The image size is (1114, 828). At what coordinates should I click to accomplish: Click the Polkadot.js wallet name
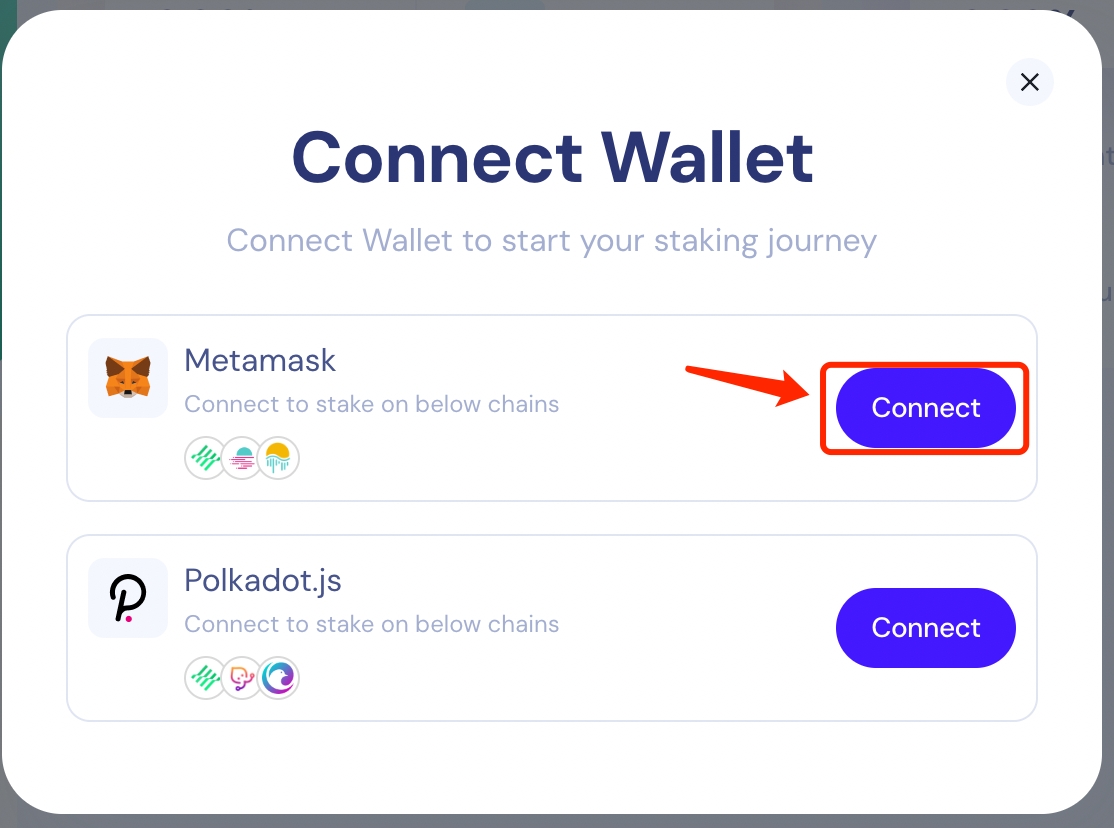(x=263, y=581)
